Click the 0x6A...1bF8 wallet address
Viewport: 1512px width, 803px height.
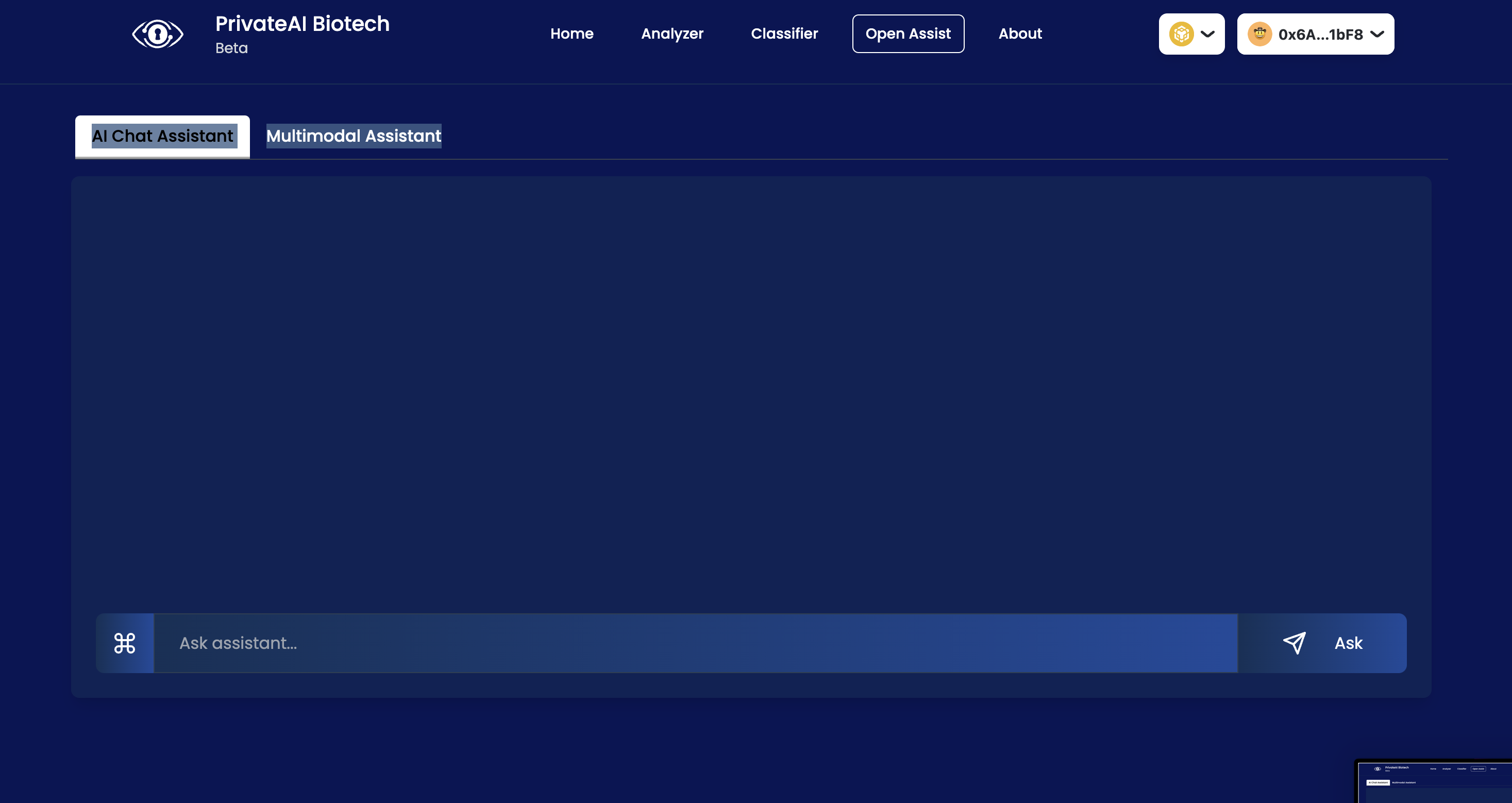(1320, 35)
